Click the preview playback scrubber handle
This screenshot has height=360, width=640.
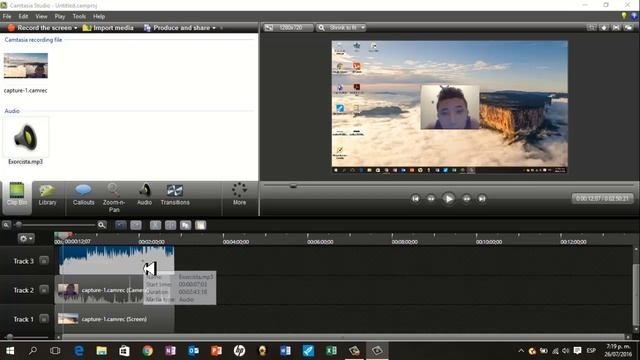(293, 186)
